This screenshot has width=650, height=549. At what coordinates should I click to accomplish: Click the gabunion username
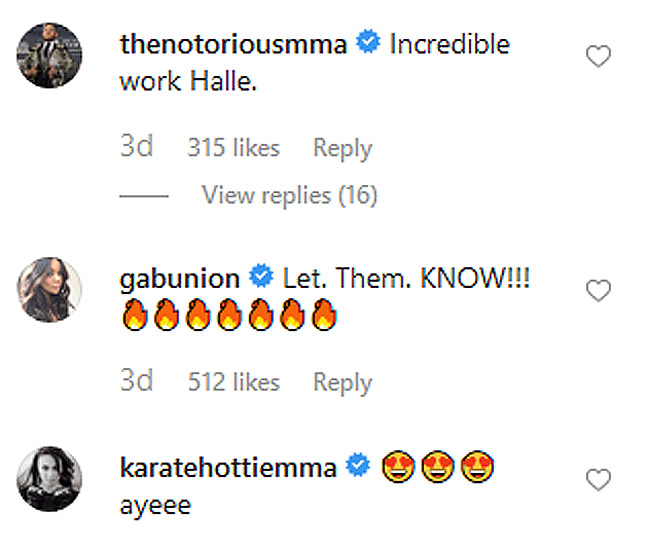point(179,277)
